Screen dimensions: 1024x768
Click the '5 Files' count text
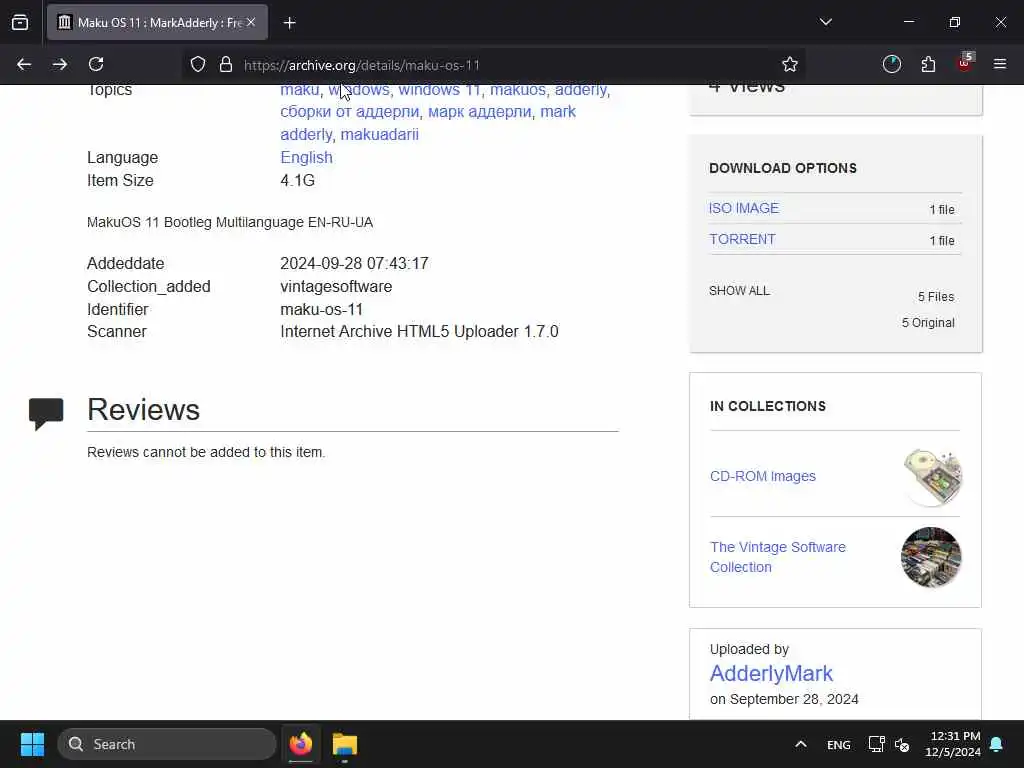[936, 296]
